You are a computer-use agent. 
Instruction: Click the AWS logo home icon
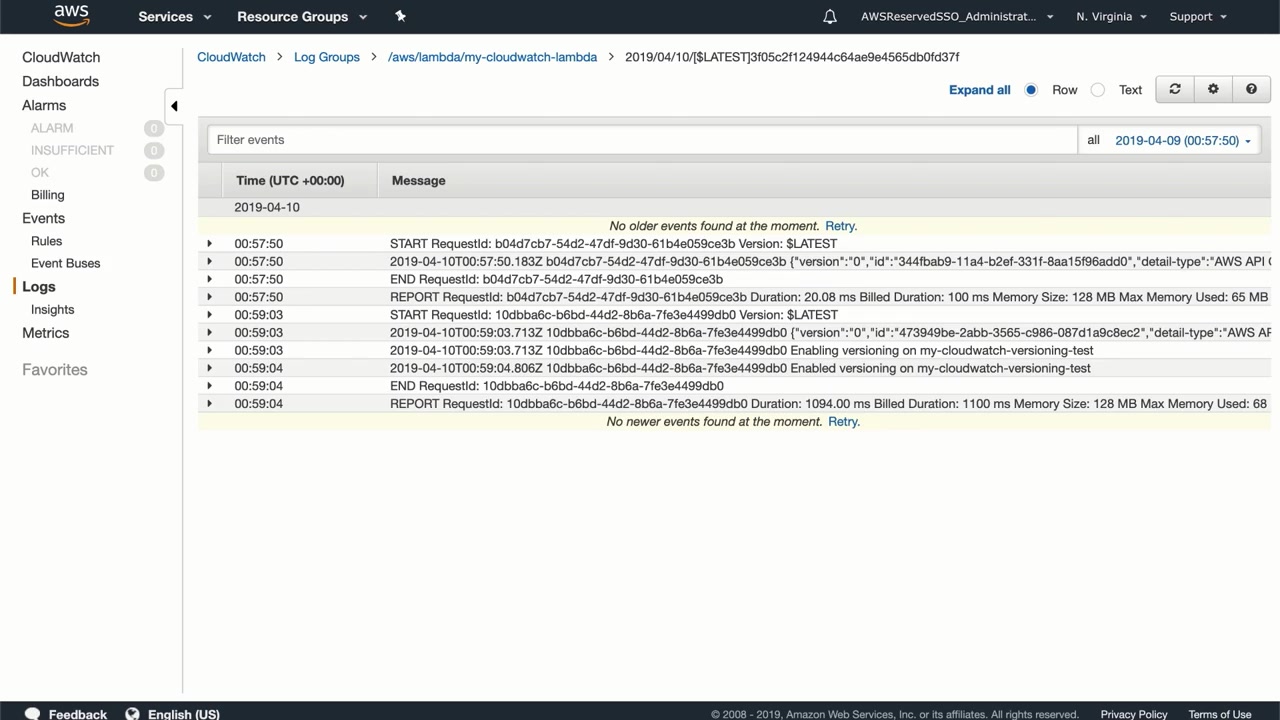[72, 16]
